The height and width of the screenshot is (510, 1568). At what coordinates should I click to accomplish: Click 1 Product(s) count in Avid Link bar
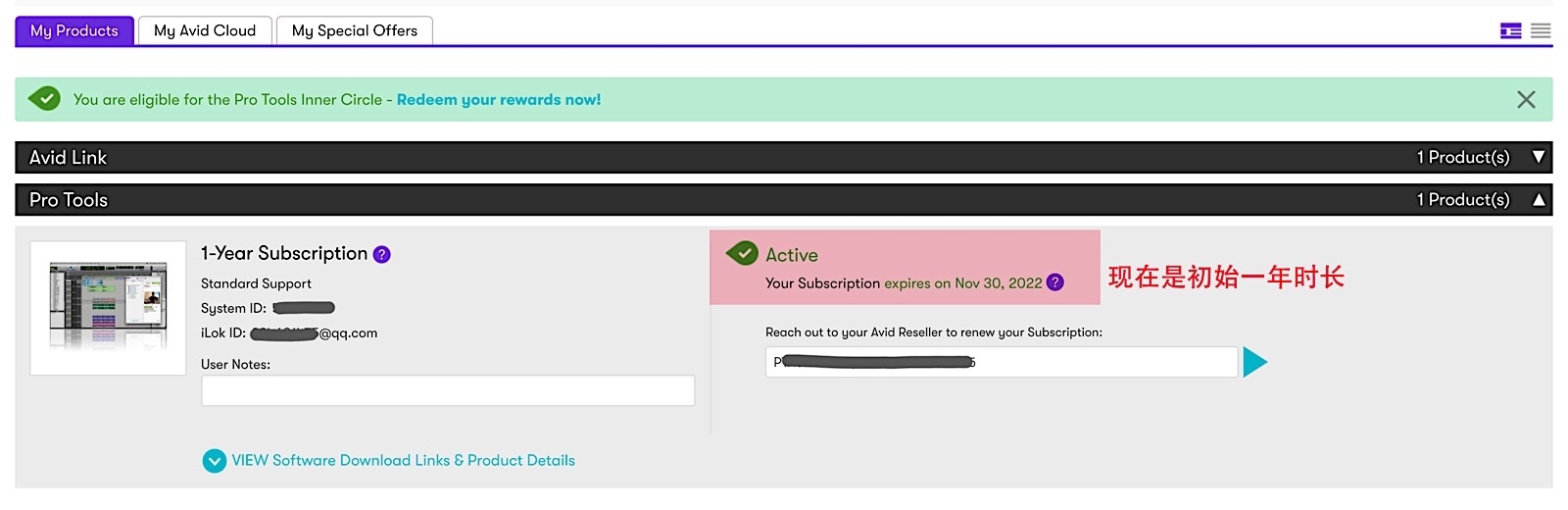pyautogui.click(x=1463, y=157)
